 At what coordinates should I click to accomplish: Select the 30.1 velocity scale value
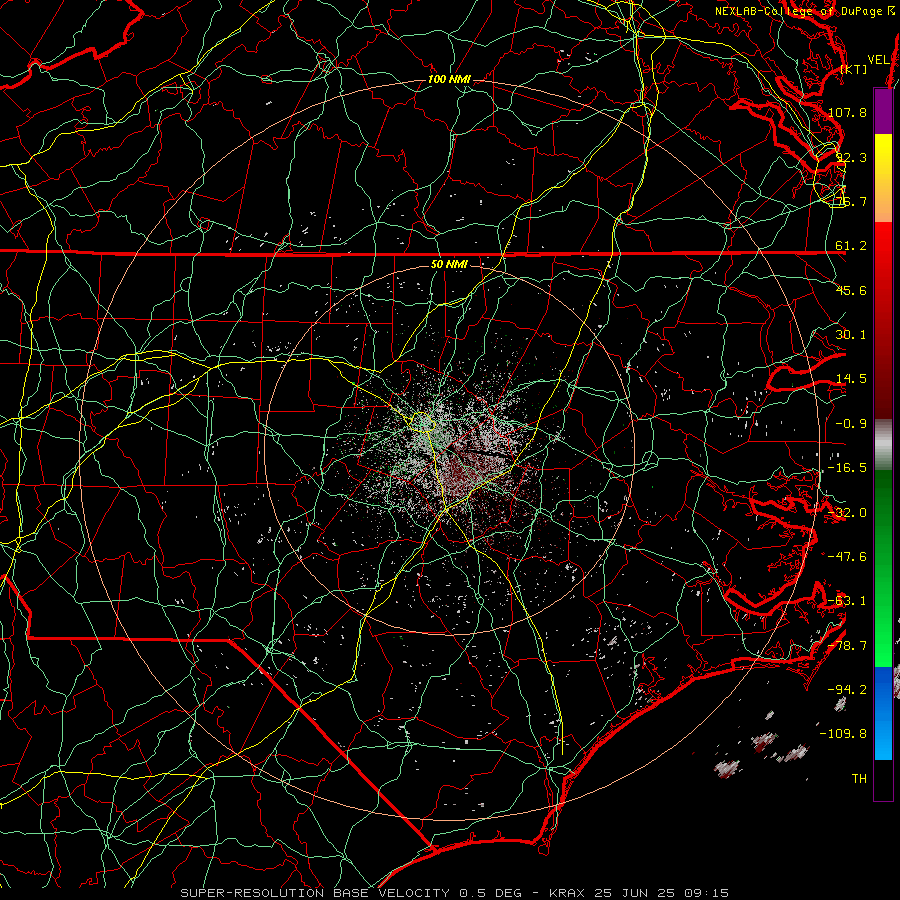851,334
